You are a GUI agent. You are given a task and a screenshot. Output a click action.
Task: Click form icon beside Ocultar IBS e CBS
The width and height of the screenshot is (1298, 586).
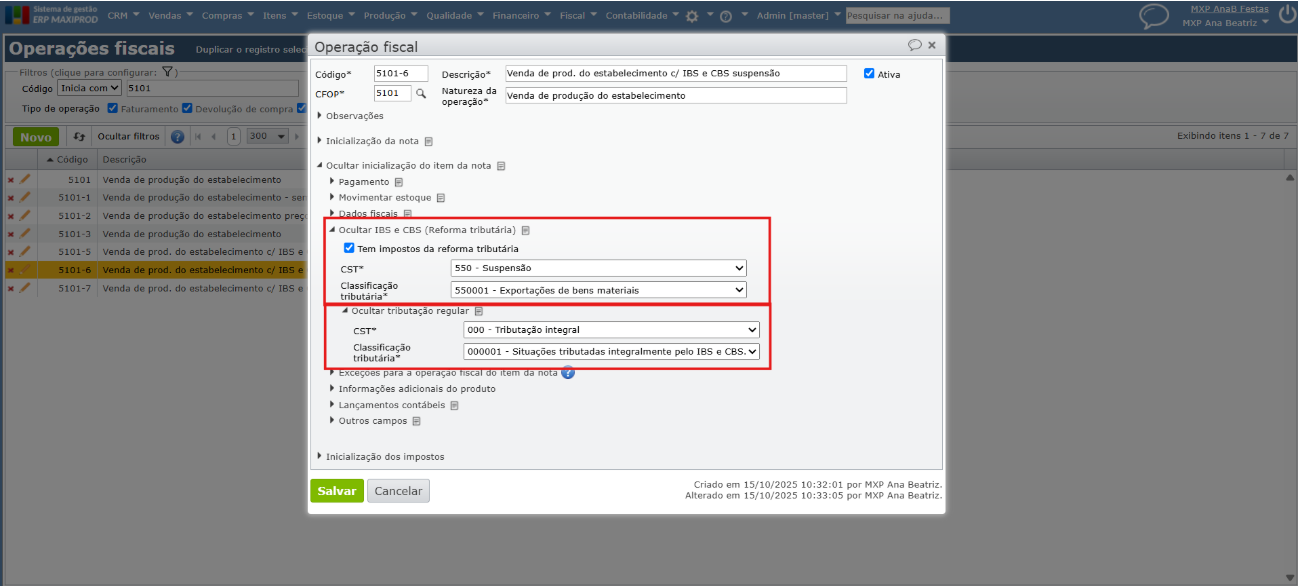pyautogui.click(x=525, y=230)
